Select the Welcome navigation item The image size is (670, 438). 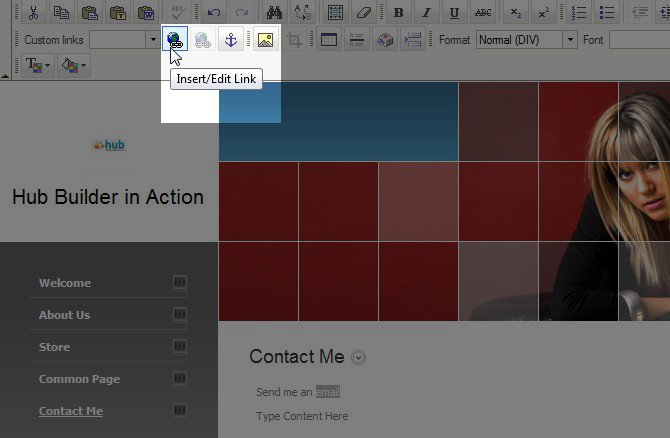65,283
